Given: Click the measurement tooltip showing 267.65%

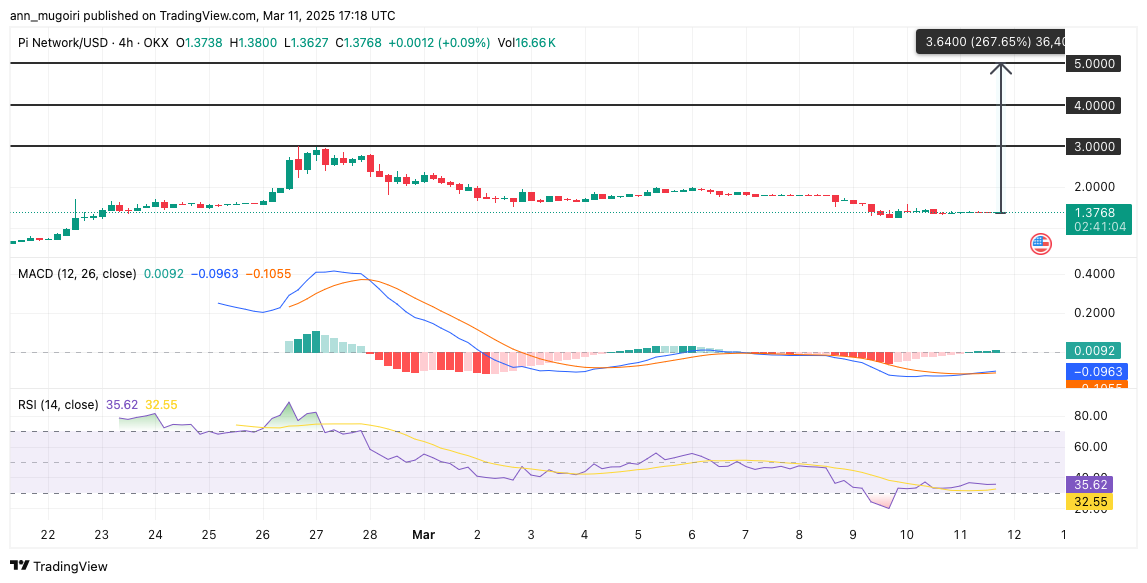Looking at the screenshot, I should click(x=990, y=41).
